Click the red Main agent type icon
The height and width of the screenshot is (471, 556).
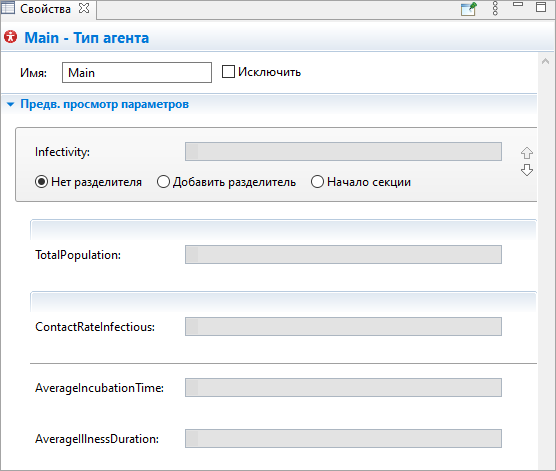pos(10,37)
